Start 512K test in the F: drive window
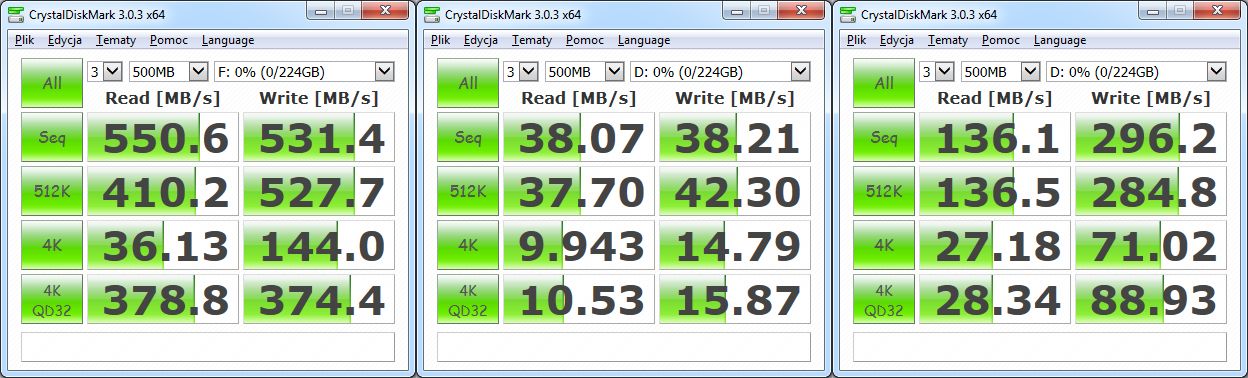1248x378 pixels. 52,191
